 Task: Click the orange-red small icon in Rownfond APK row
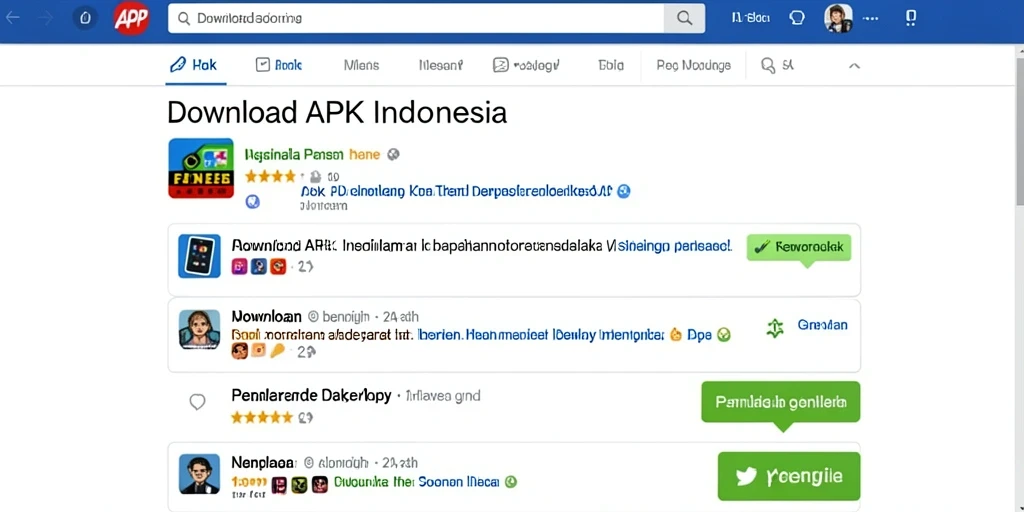click(x=278, y=266)
